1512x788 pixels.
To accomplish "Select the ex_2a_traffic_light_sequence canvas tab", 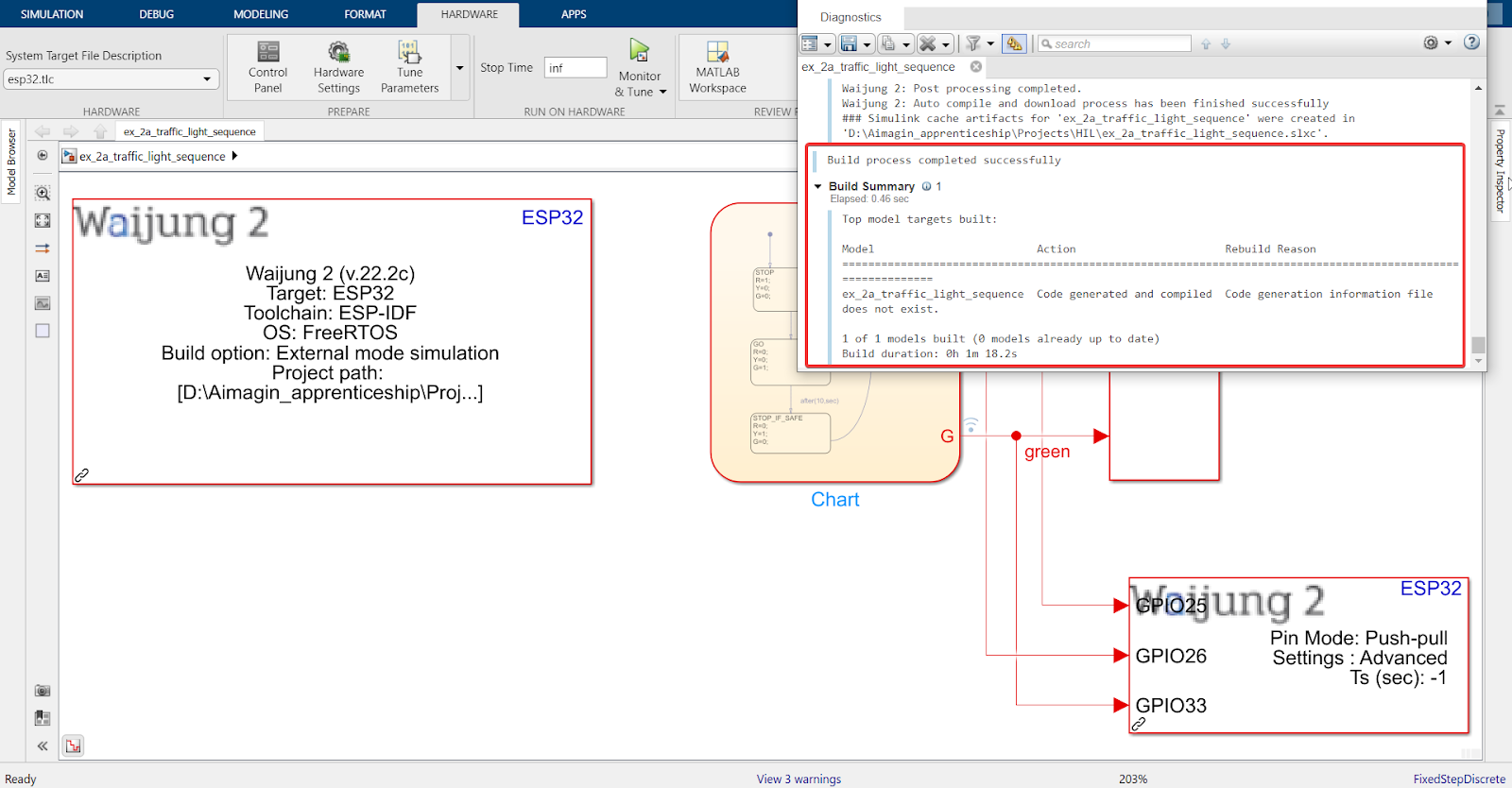I will pyautogui.click(x=189, y=131).
